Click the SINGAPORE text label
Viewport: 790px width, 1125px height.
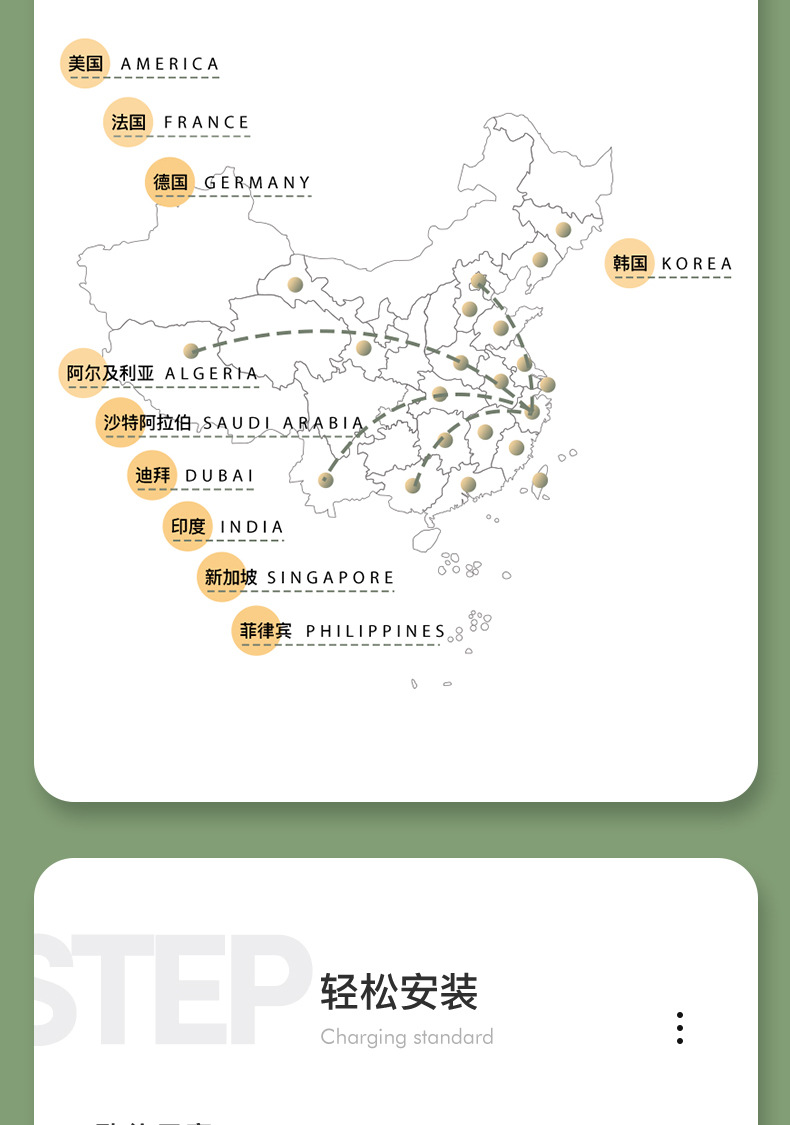331,578
